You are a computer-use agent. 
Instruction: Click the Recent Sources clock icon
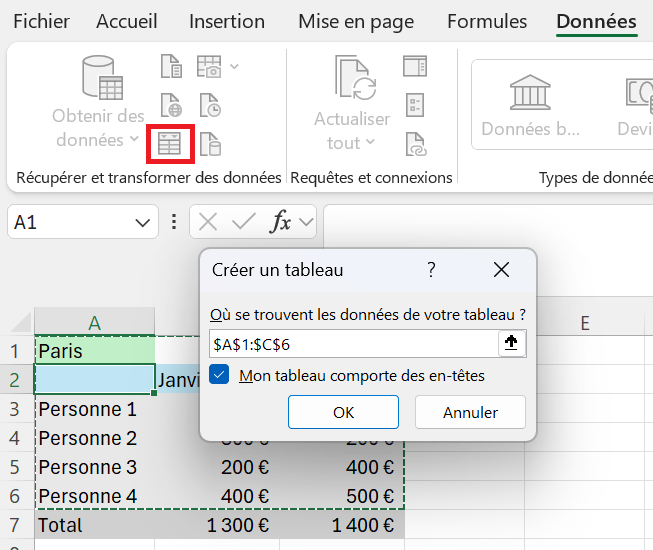tap(209, 105)
